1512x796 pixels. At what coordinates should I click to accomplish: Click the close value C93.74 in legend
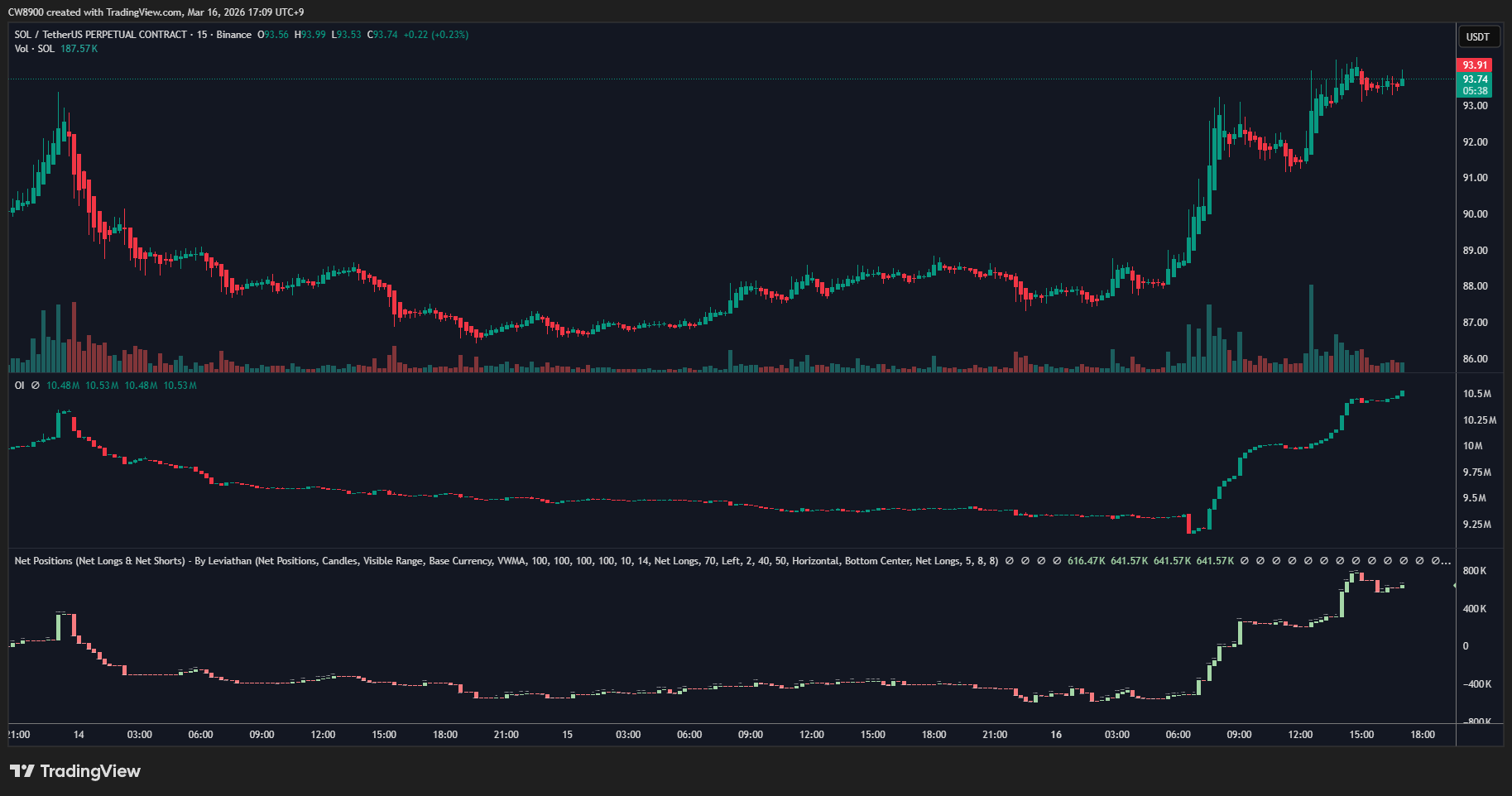point(382,35)
